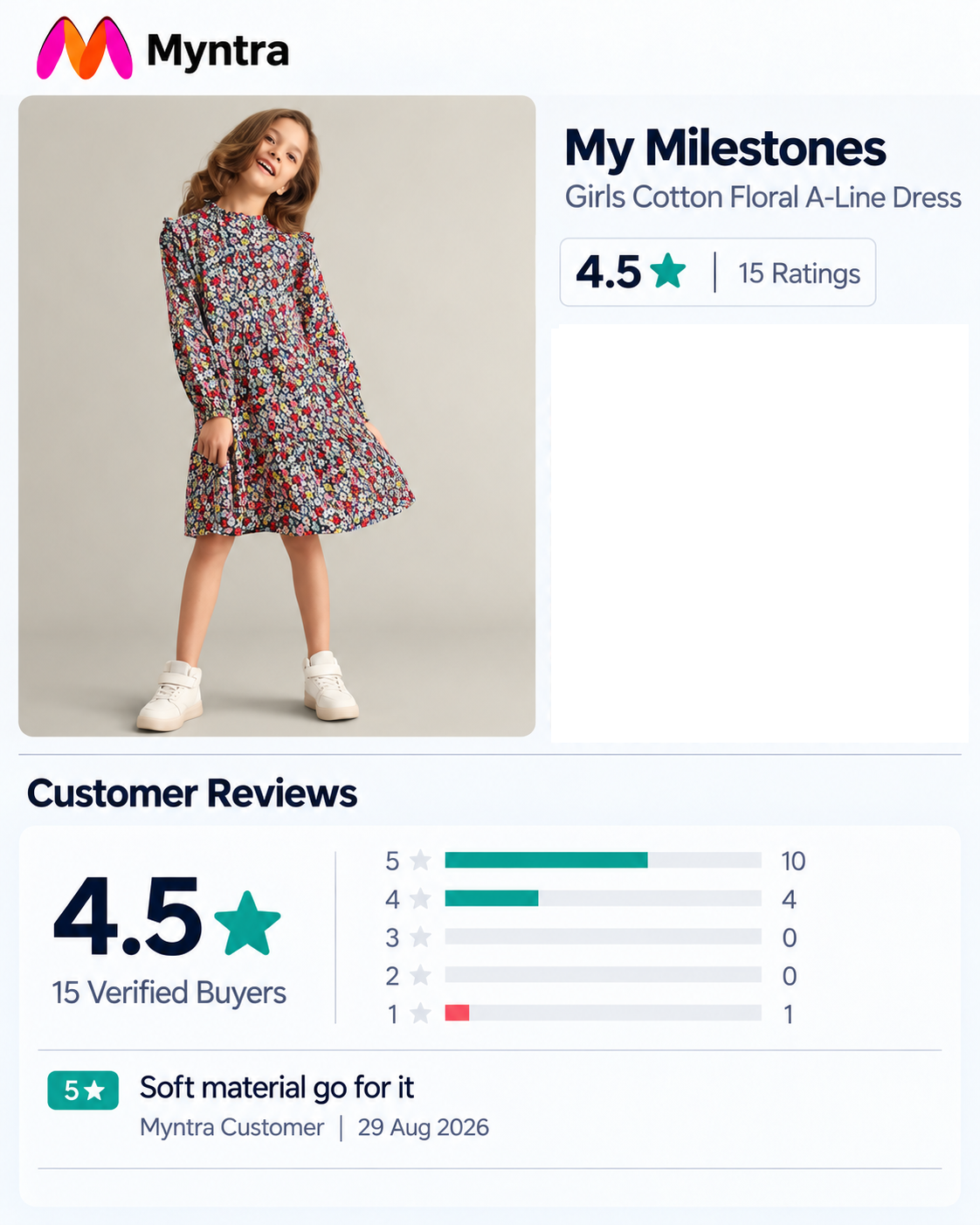The image size is (980, 1225).
Task: Click the count 10 for 5-star ratings
Action: 793,862
